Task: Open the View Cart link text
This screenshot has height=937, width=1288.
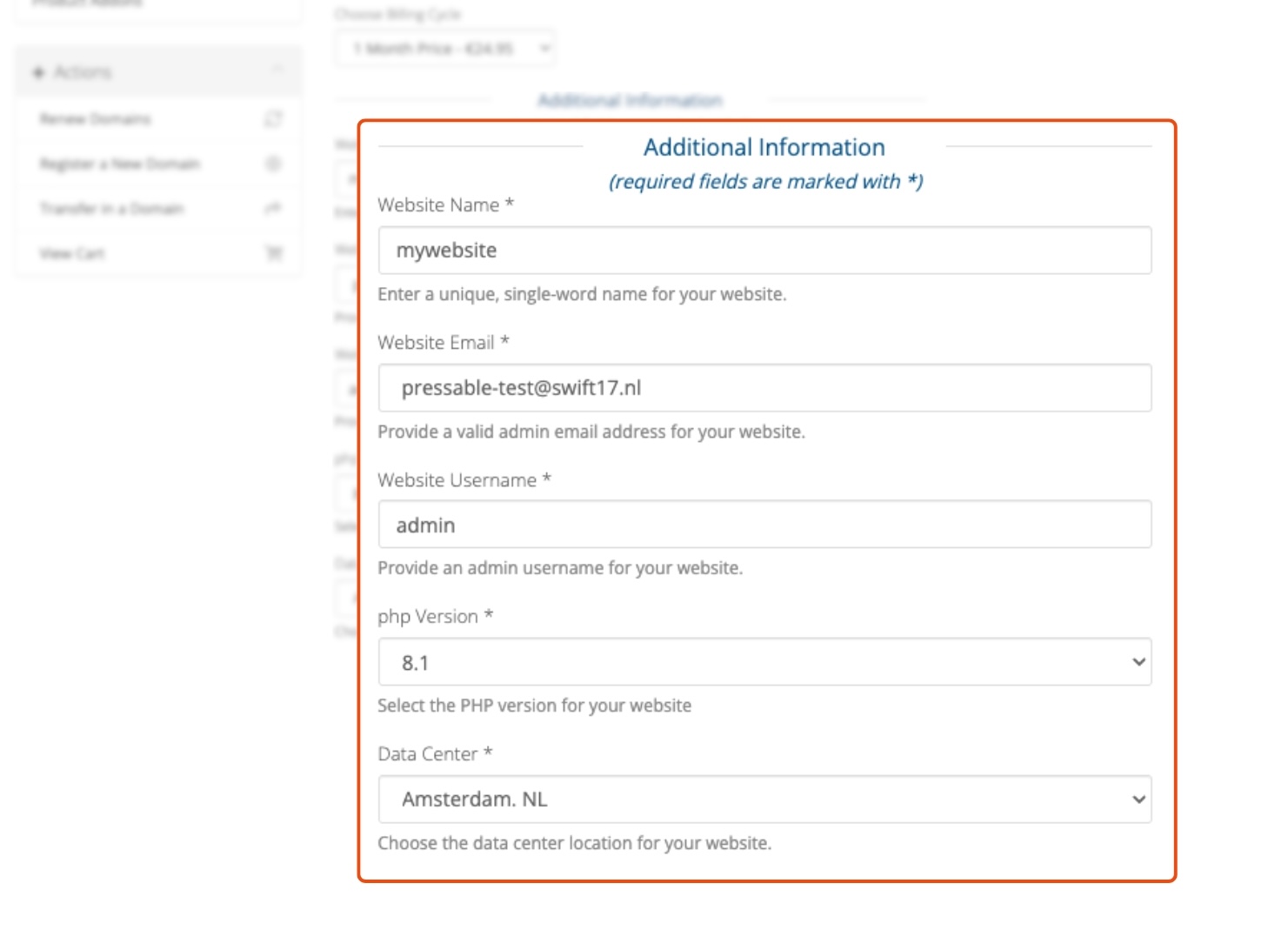Action: pyautogui.click(x=72, y=253)
